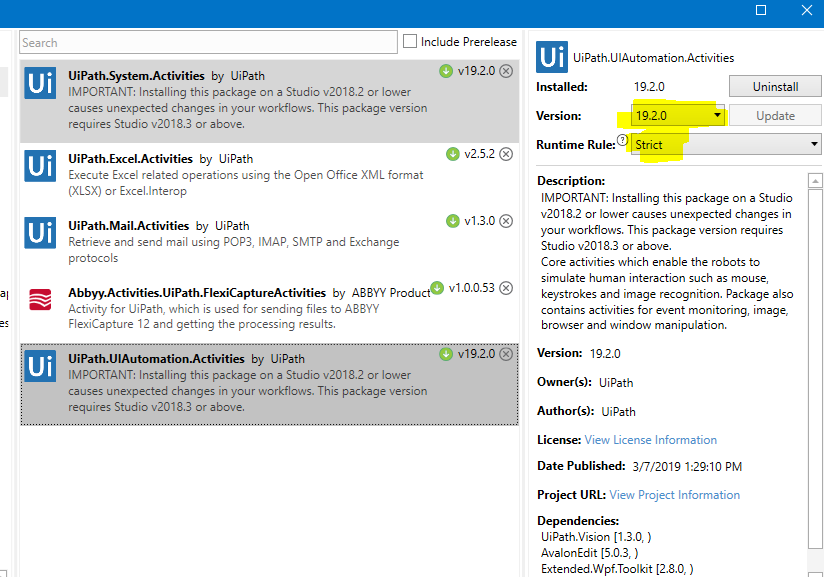
Task: Click the Extended.Wpf.Toolkit [2.8.0, ) dependency
Action: (x=617, y=569)
